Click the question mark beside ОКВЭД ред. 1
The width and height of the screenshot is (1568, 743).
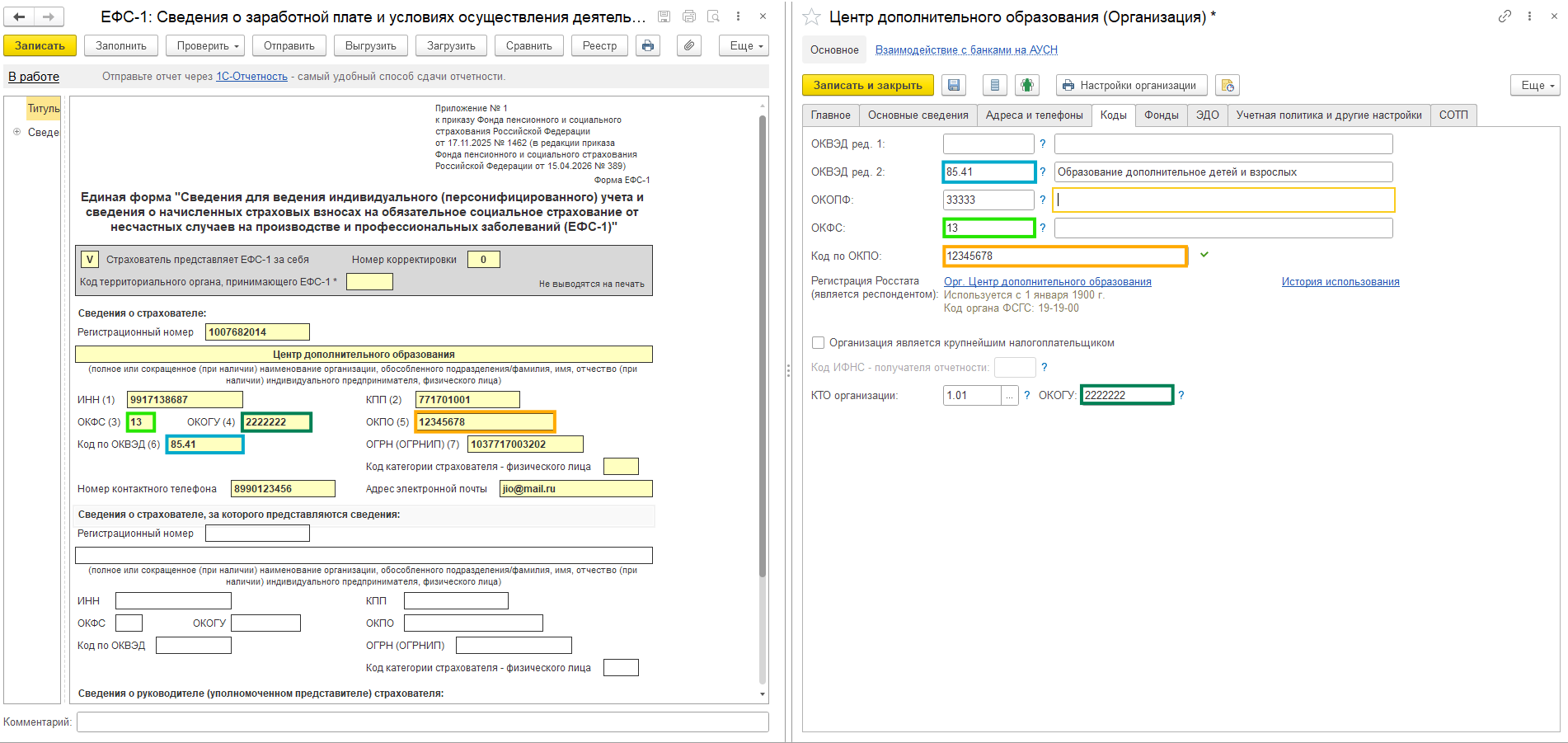1043,143
